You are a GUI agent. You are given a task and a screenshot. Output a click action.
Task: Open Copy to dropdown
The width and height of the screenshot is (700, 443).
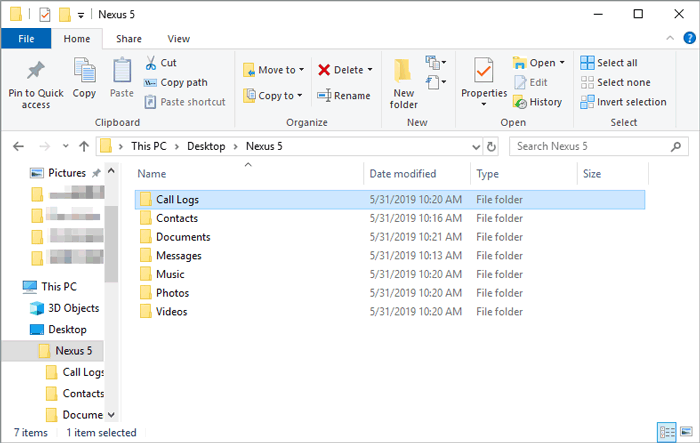[x=273, y=96]
